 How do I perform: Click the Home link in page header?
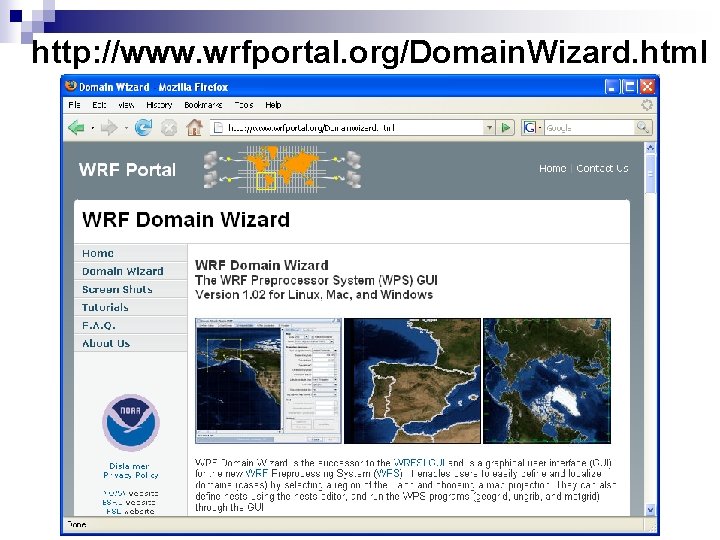(x=552, y=168)
